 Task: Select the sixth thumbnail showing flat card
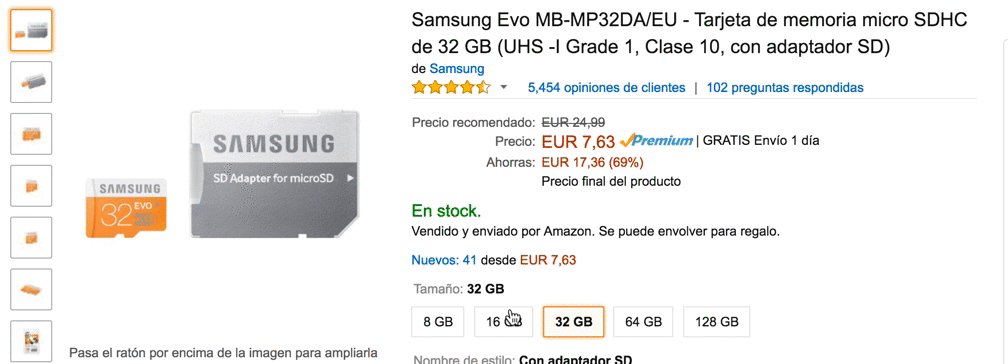[x=31, y=289]
